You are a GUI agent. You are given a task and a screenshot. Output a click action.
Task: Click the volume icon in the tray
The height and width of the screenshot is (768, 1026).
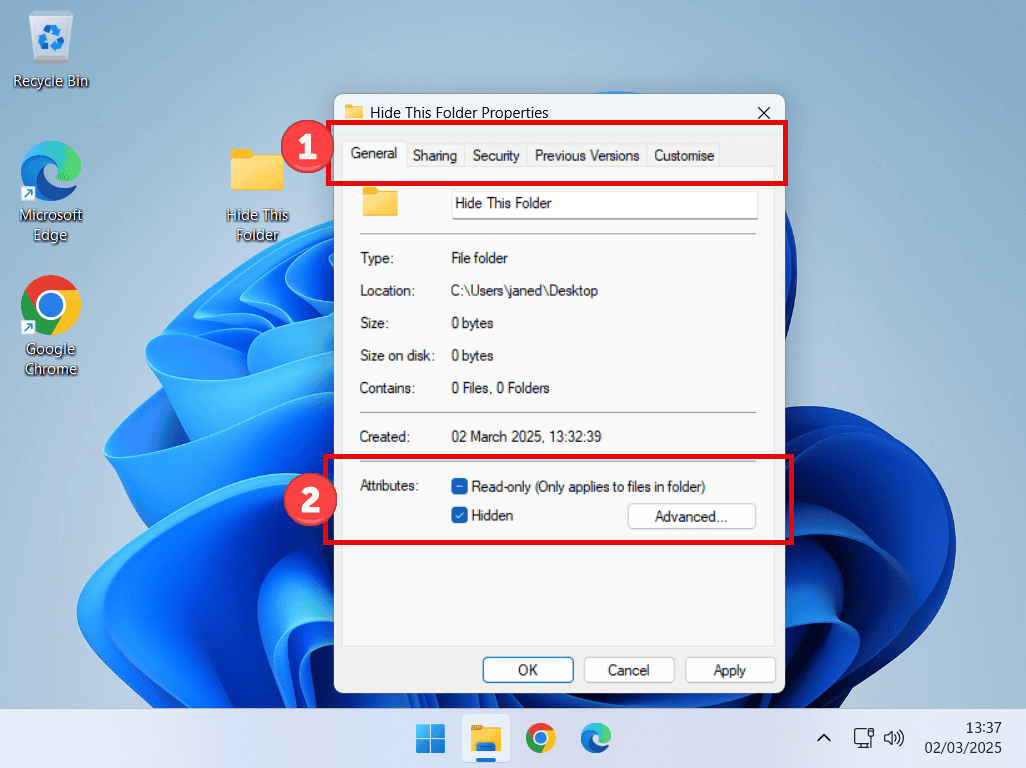(893, 738)
